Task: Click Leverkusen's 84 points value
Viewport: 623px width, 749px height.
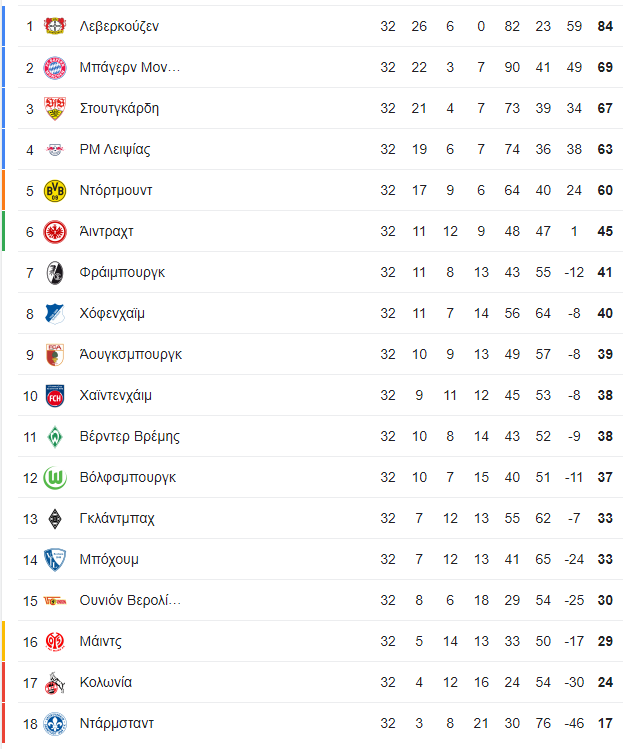Action: click(x=604, y=26)
